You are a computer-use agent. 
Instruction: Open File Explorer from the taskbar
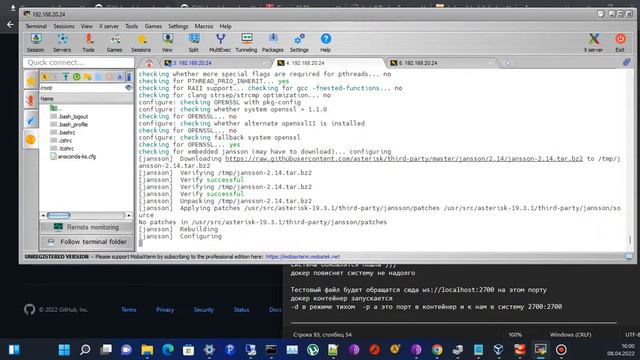click(x=147, y=350)
